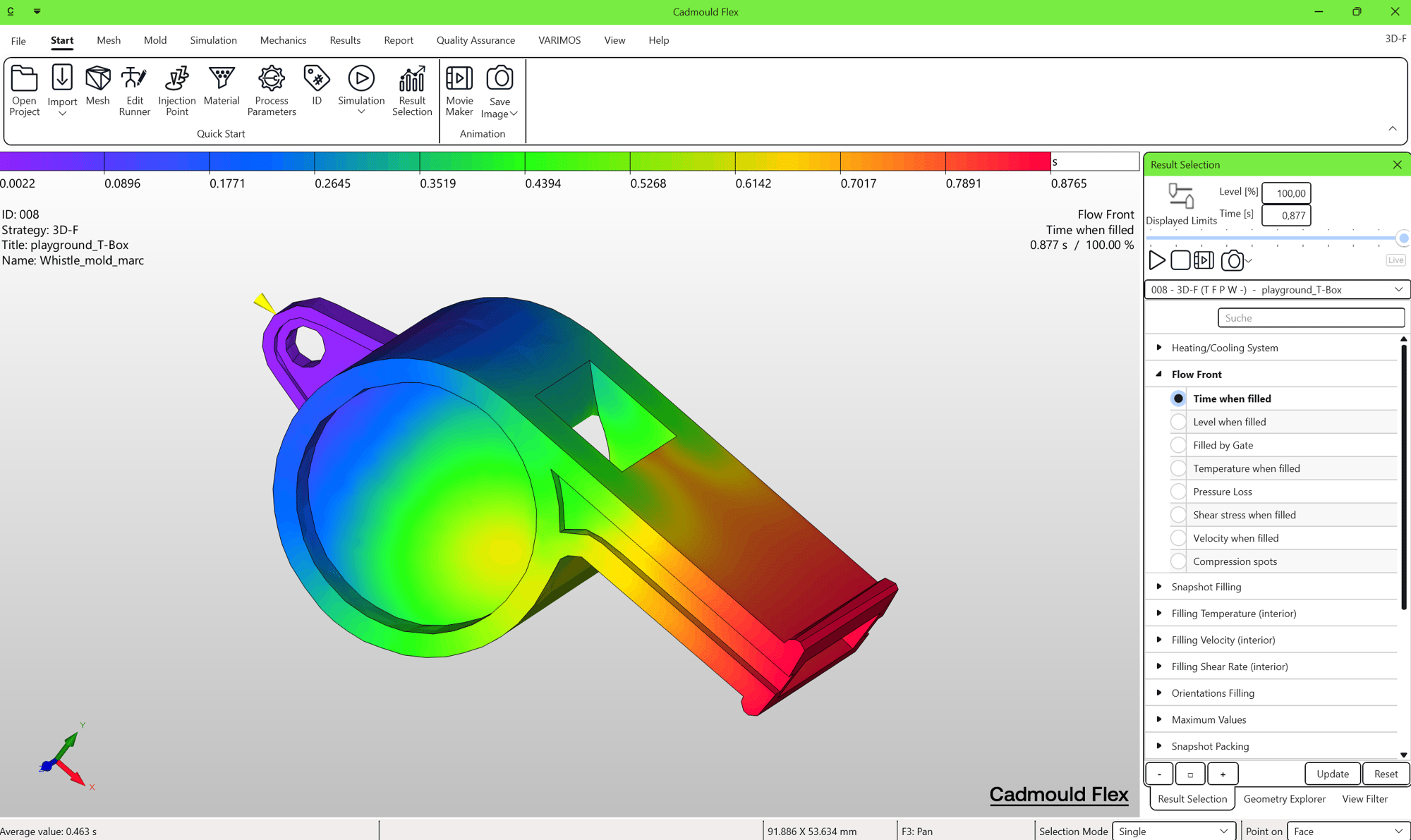
Task: Choose Velocity when filled option
Action: pos(1178,538)
